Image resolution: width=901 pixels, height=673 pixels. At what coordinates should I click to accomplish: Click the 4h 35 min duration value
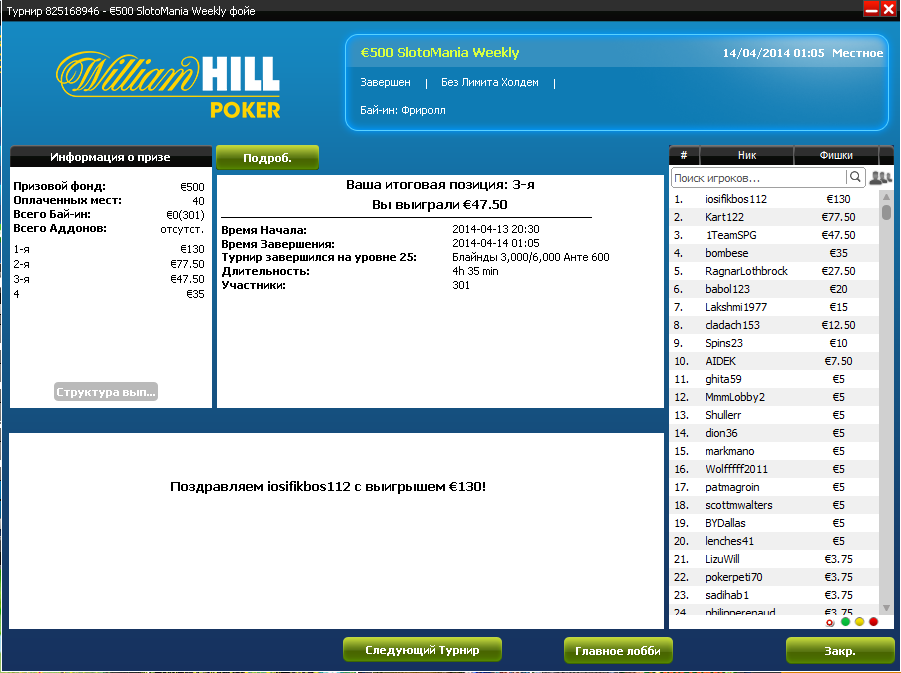[x=475, y=271]
